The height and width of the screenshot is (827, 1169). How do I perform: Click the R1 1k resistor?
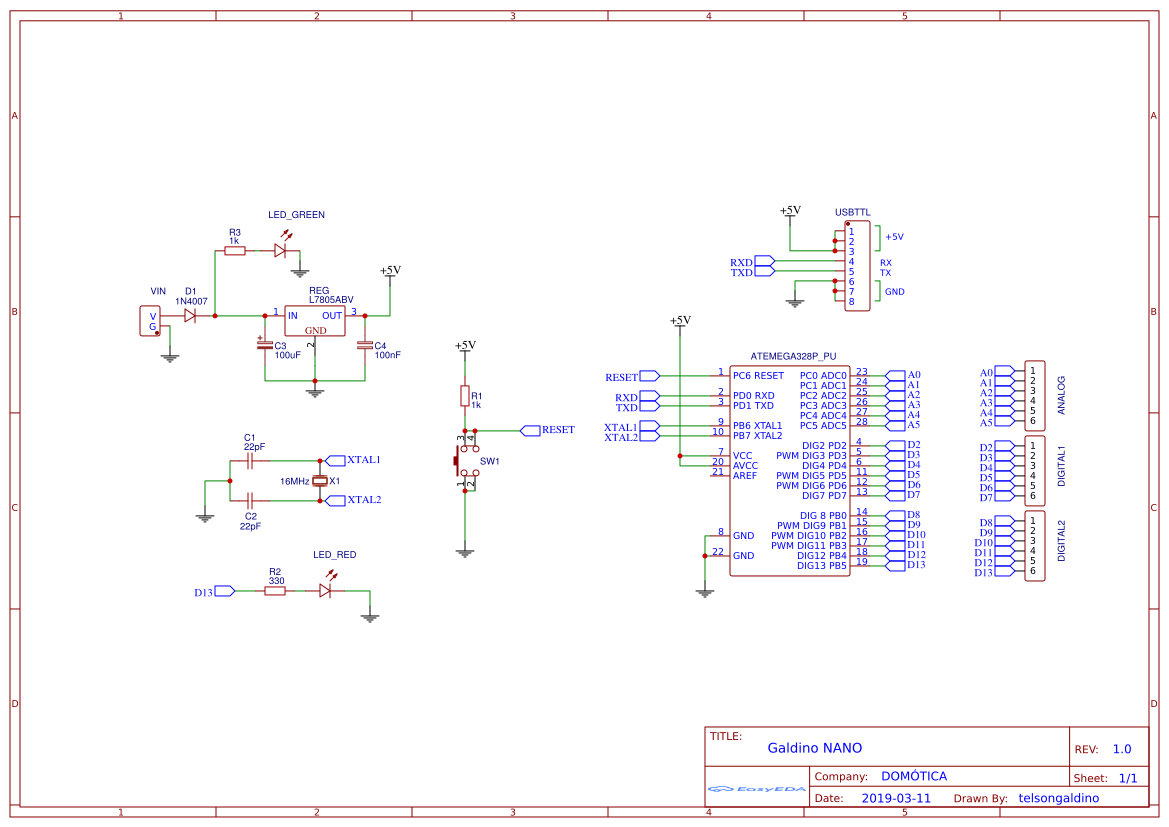pyautogui.click(x=464, y=397)
